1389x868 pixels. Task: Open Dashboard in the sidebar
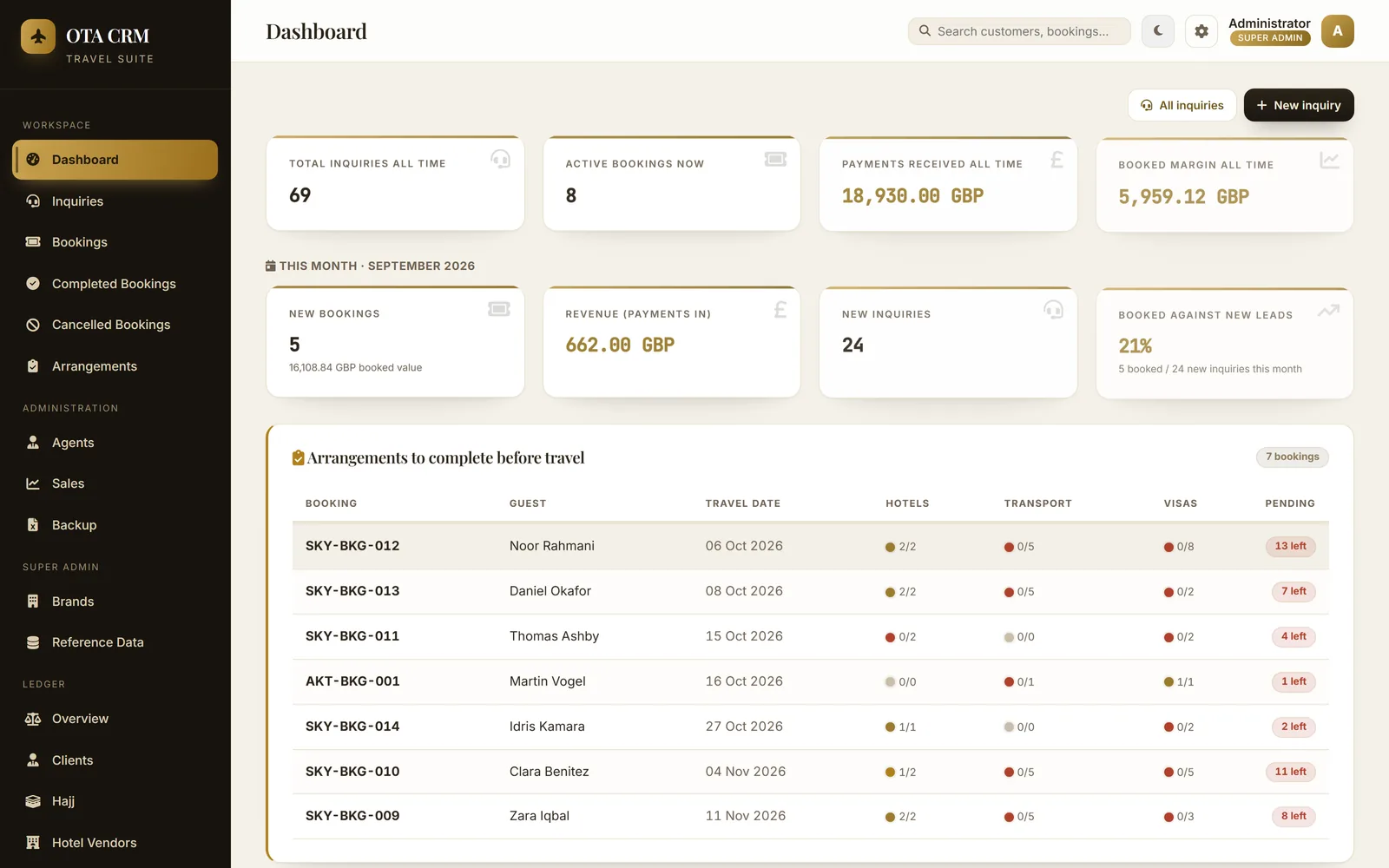pyautogui.click(x=115, y=160)
